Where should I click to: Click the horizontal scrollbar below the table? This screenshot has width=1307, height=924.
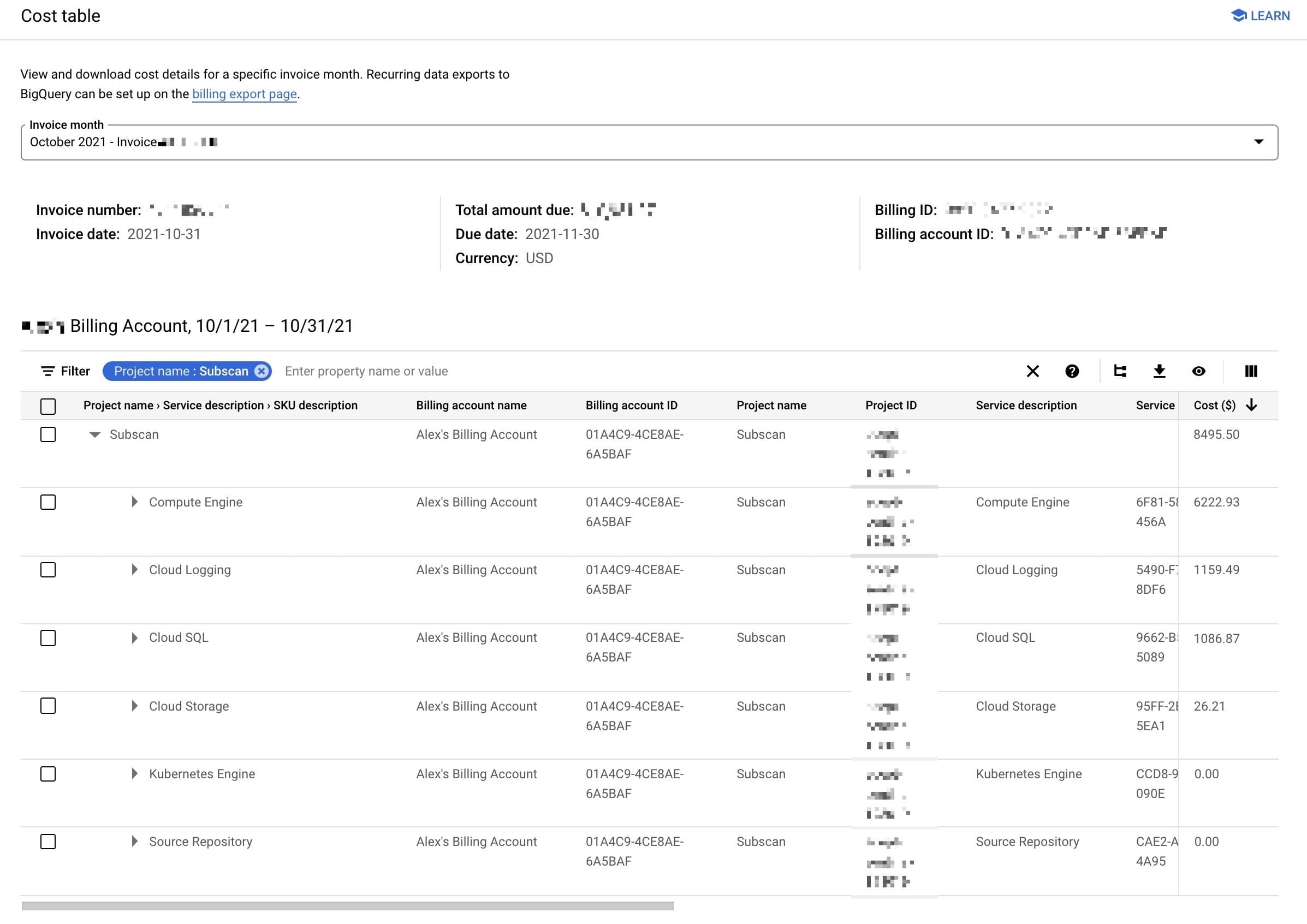pos(347,906)
